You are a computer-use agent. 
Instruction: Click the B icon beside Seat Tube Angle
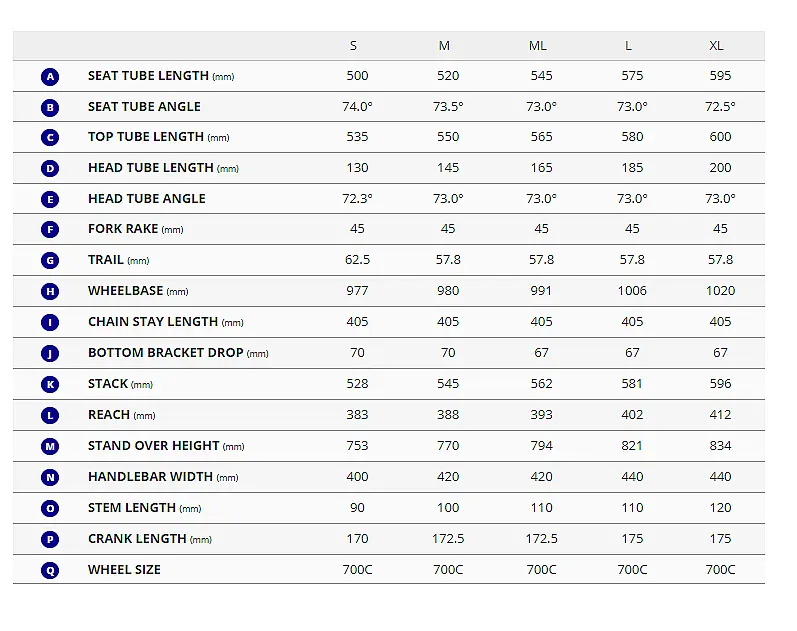tap(50, 107)
